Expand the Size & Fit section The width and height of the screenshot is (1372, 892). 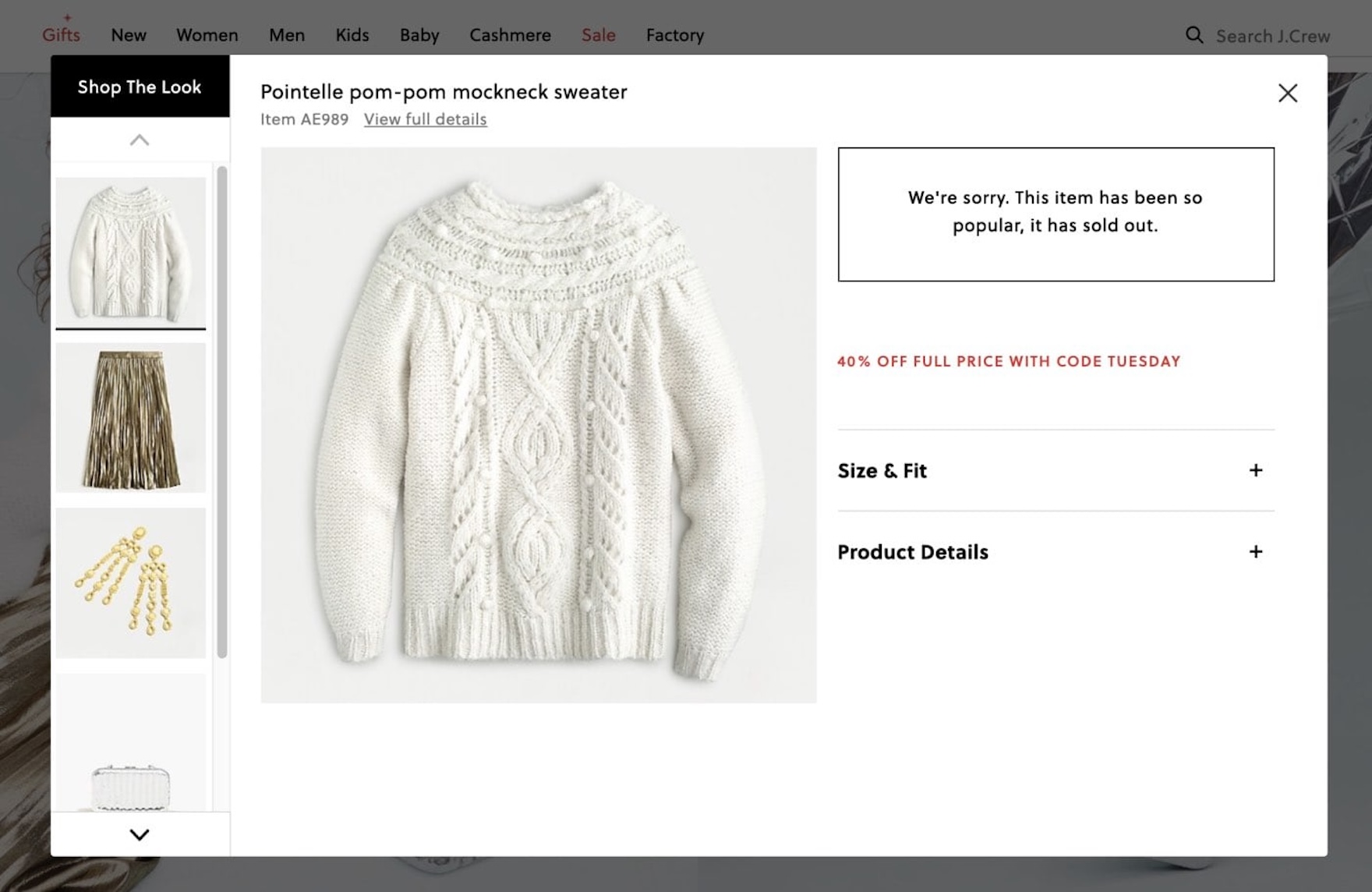[x=1255, y=470]
